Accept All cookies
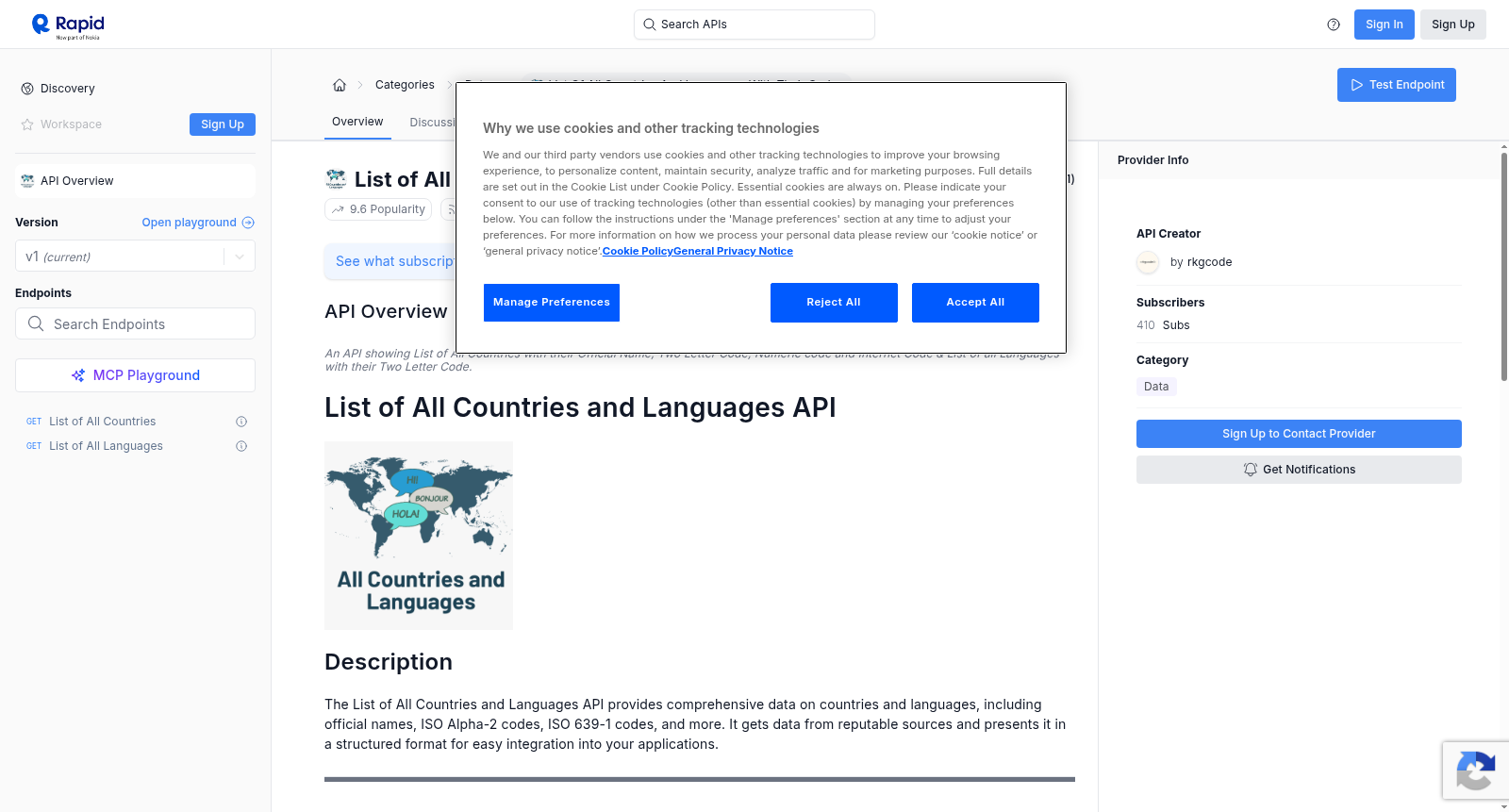This screenshot has height=812, width=1509. click(x=975, y=303)
